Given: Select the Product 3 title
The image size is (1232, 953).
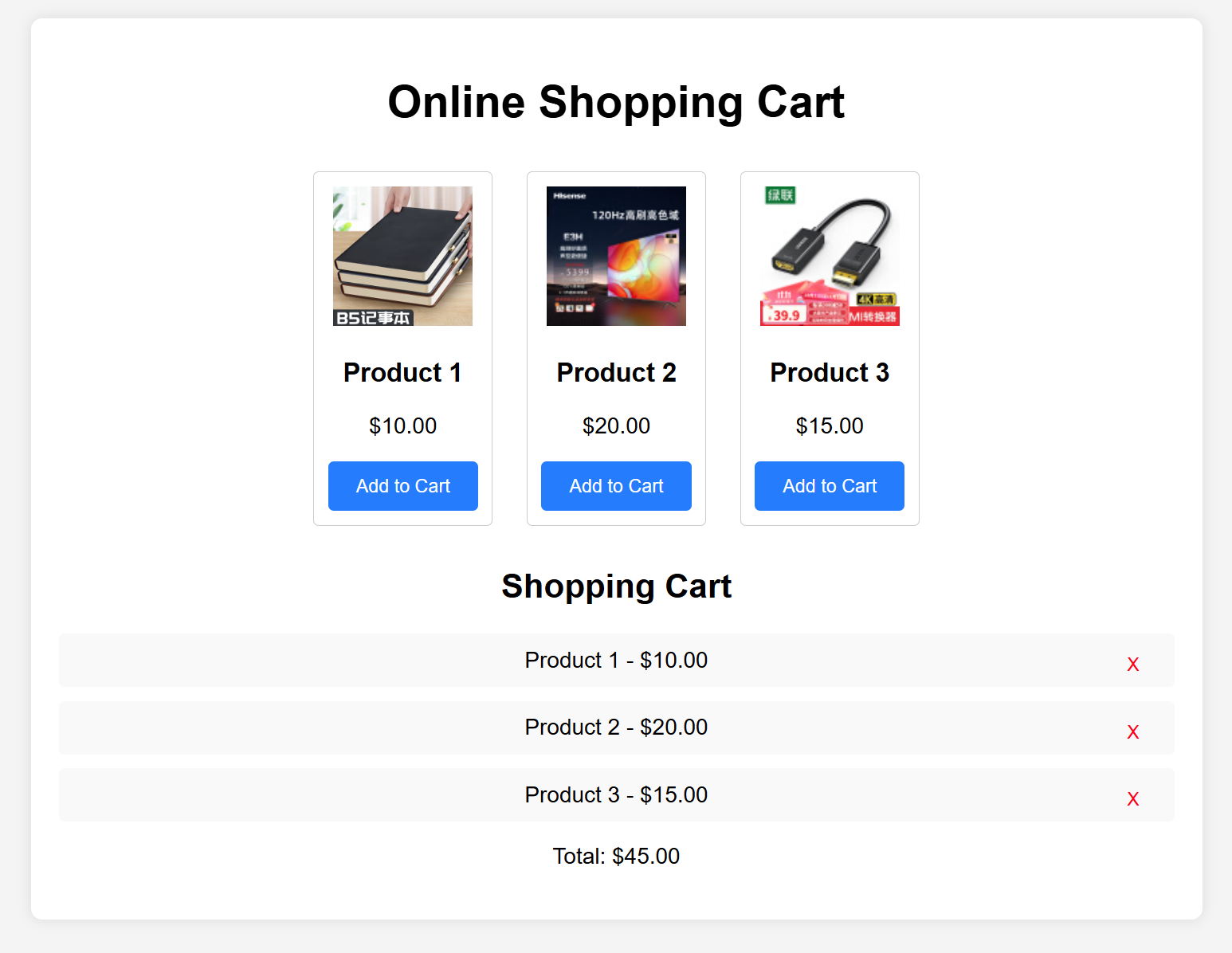Looking at the screenshot, I should 830,372.
